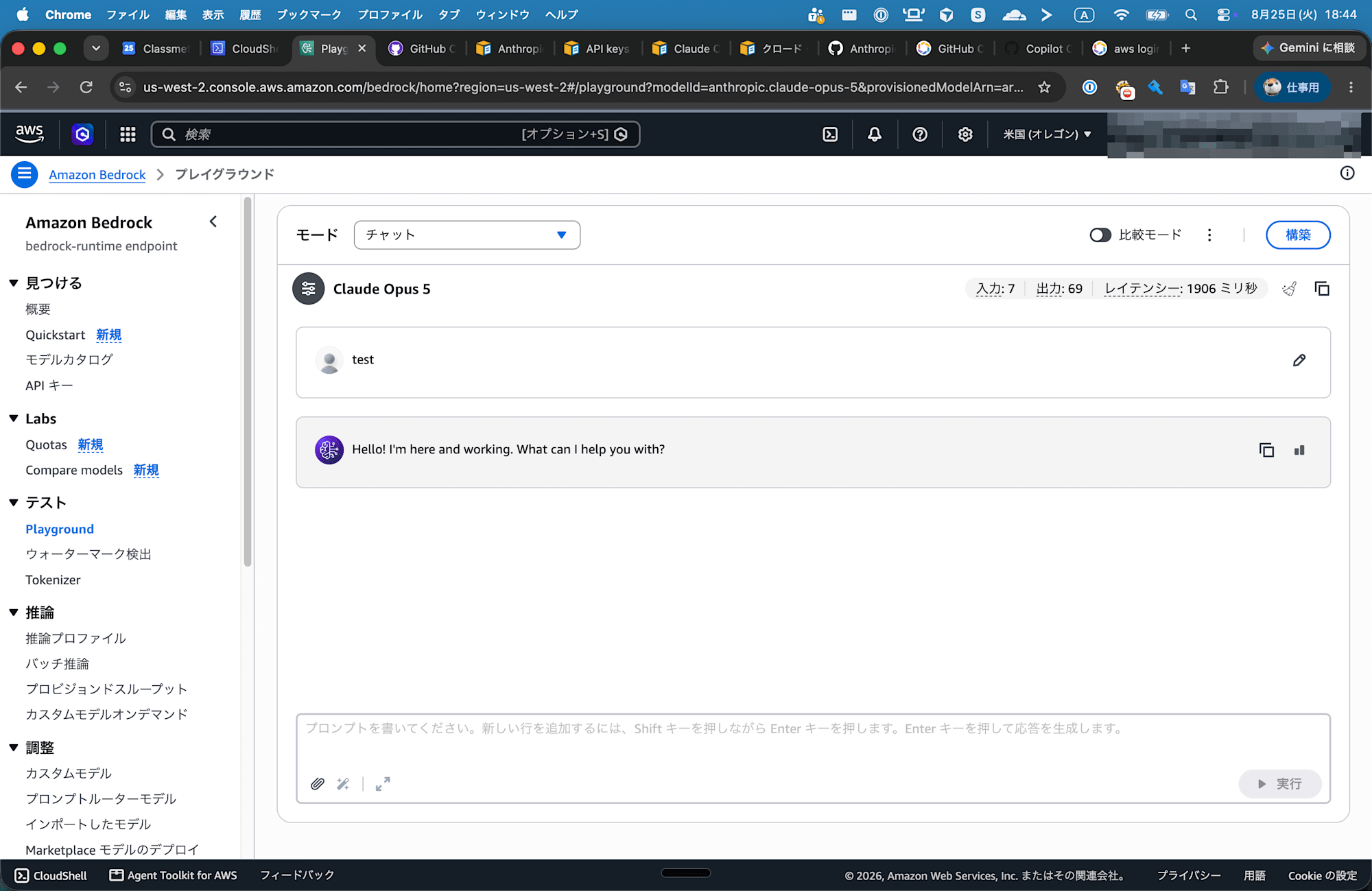This screenshot has width=1372, height=891.
Task: Click the 構築 button
Action: pyautogui.click(x=1298, y=235)
